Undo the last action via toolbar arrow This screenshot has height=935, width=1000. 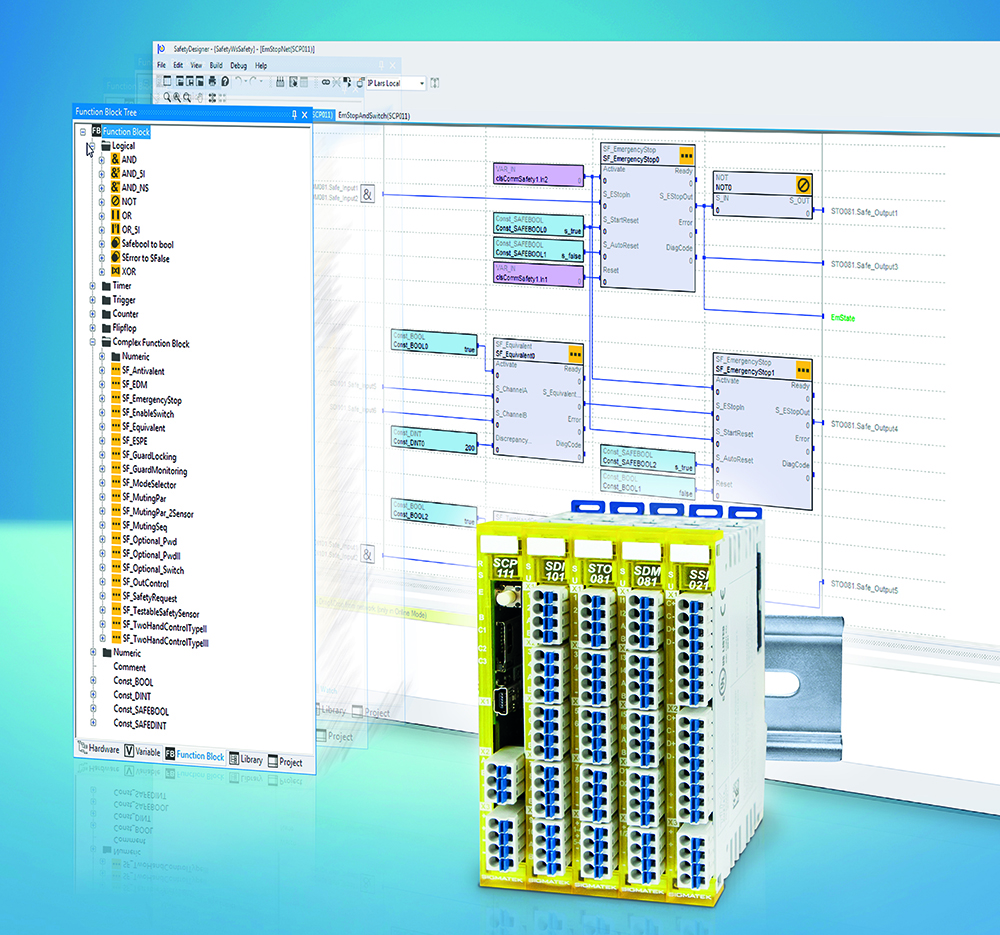(239, 81)
